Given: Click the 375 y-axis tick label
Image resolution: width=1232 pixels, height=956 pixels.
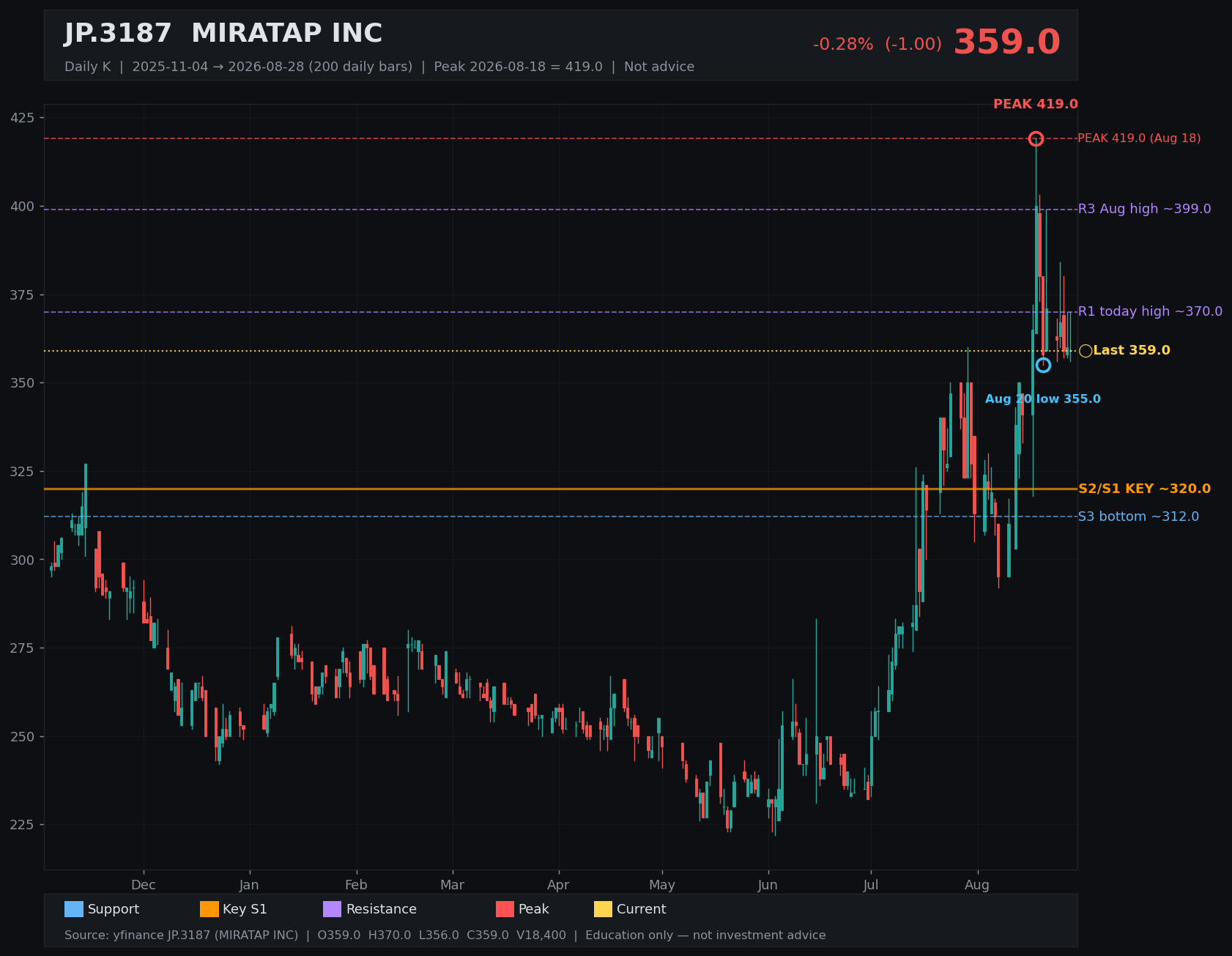Looking at the screenshot, I should coord(22,294).
